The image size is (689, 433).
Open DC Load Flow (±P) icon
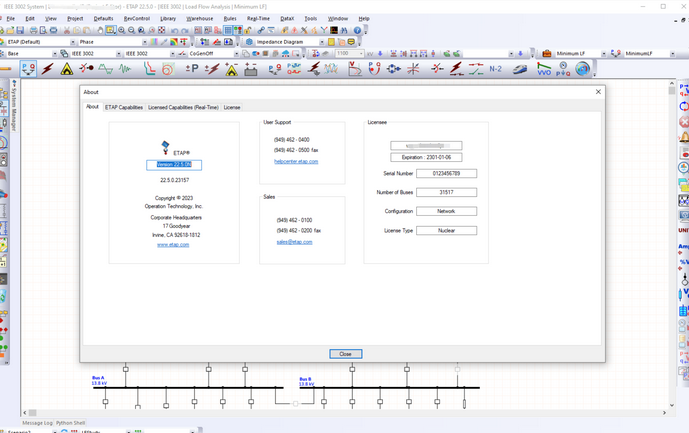coord(192,69)
